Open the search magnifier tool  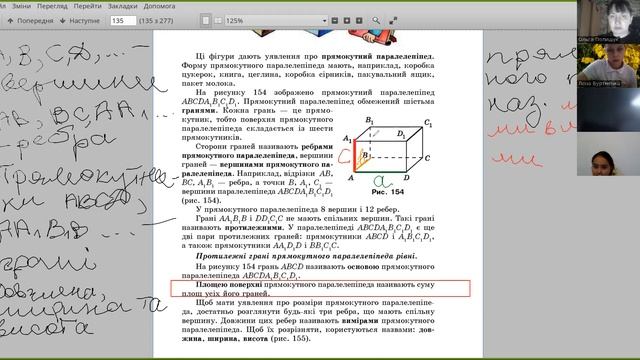(x=376, y=20)
